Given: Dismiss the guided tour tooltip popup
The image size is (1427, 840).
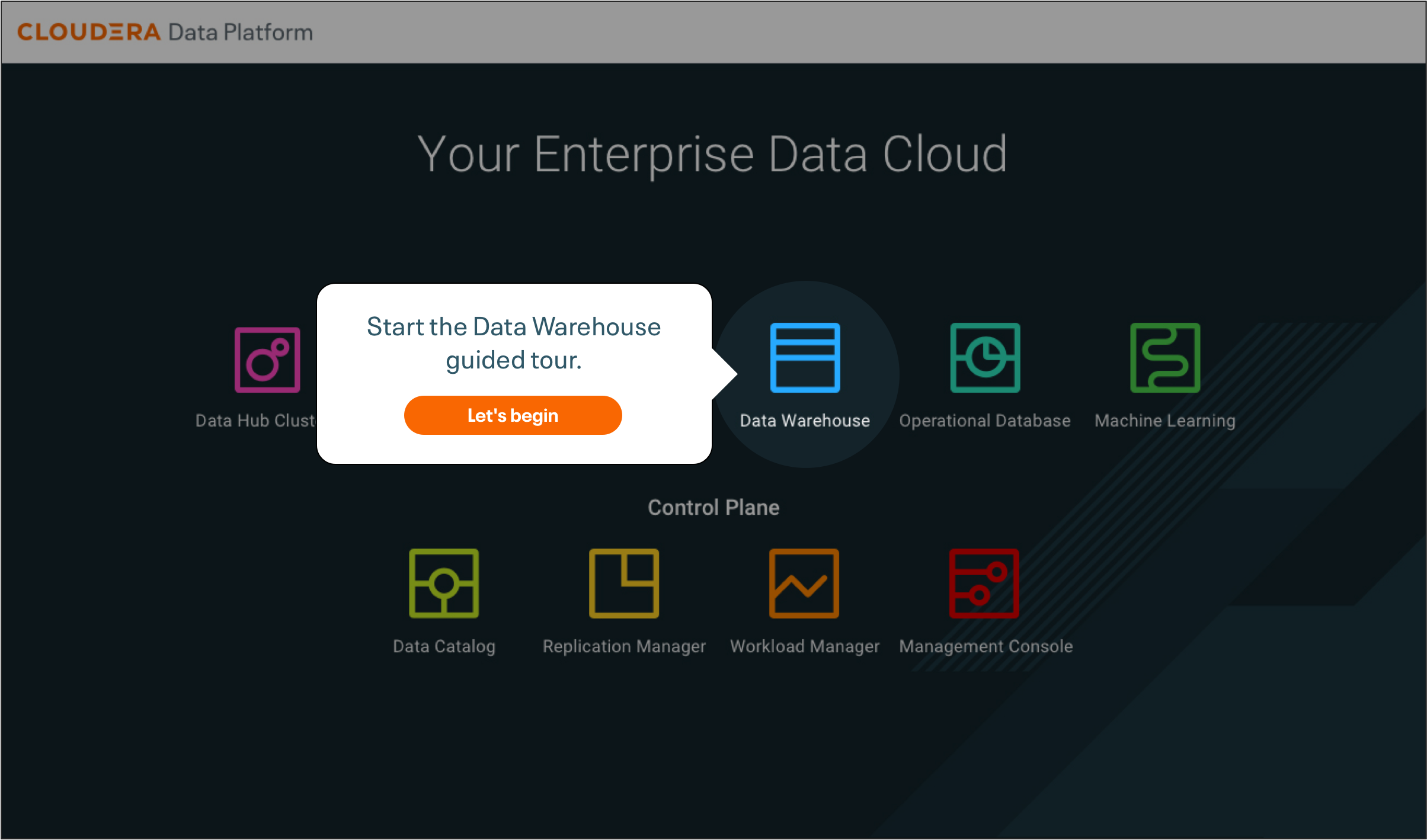Looking at the screenshot, I should tap(513, 415).
